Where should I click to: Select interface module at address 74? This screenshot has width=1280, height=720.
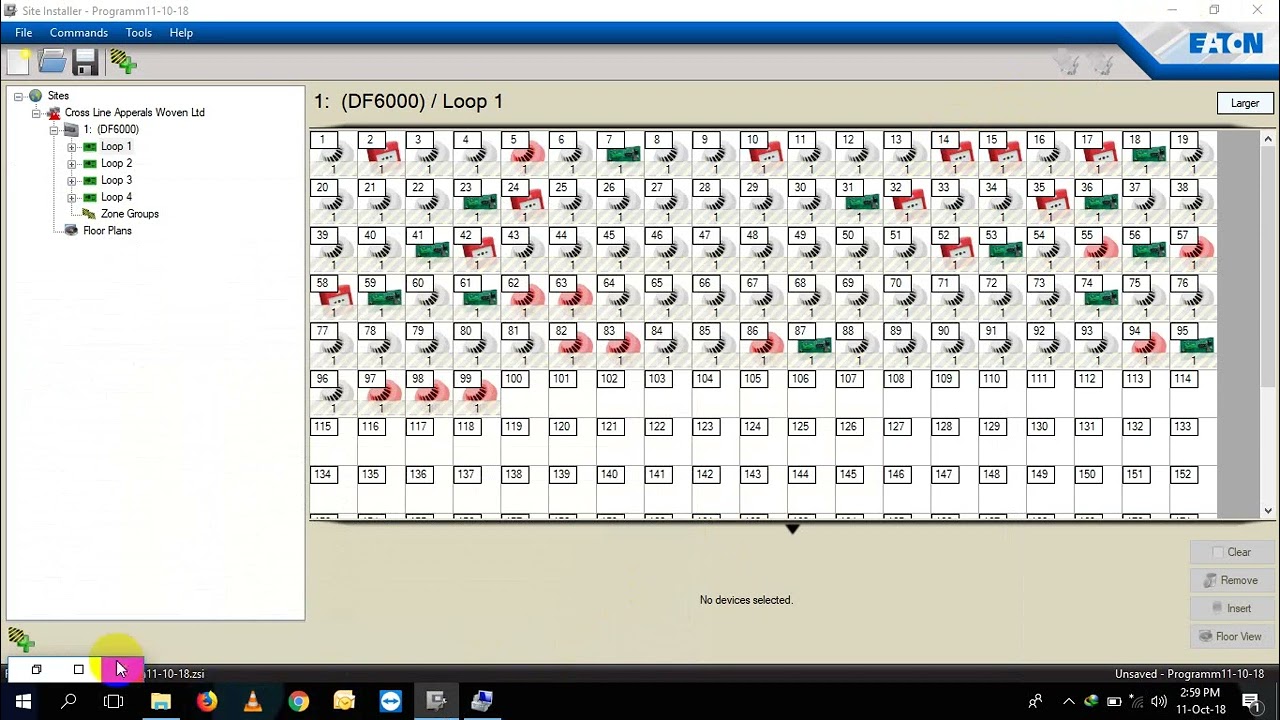tap(1100, 299)
